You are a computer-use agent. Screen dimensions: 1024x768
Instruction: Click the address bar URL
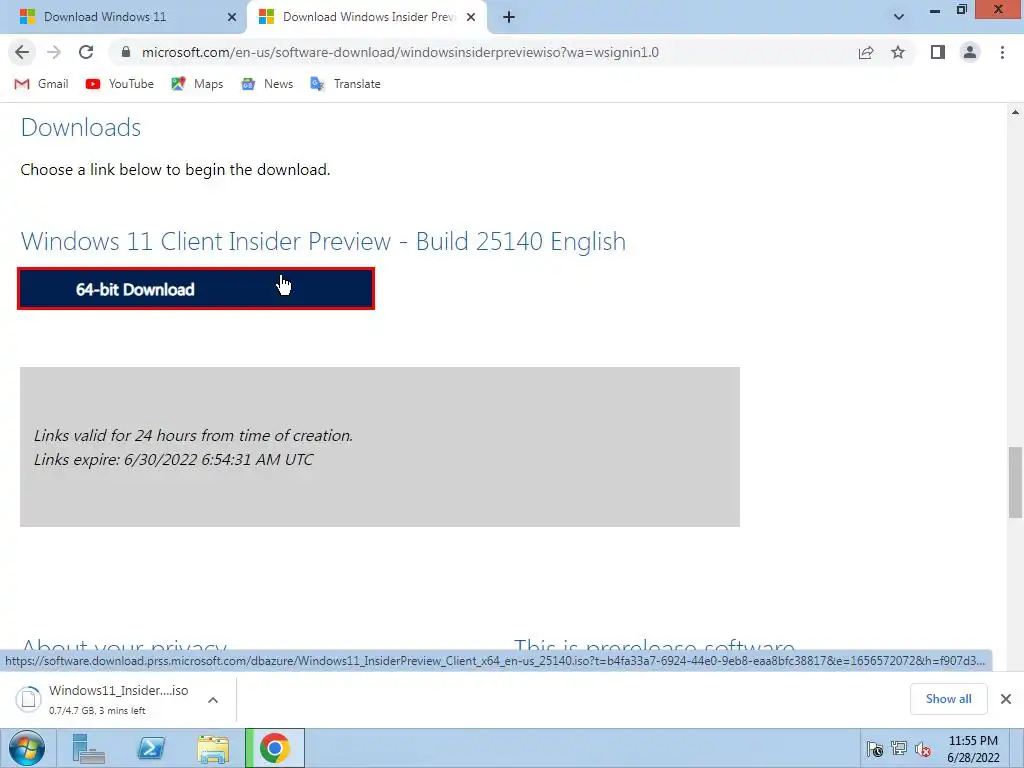[400, 52]
